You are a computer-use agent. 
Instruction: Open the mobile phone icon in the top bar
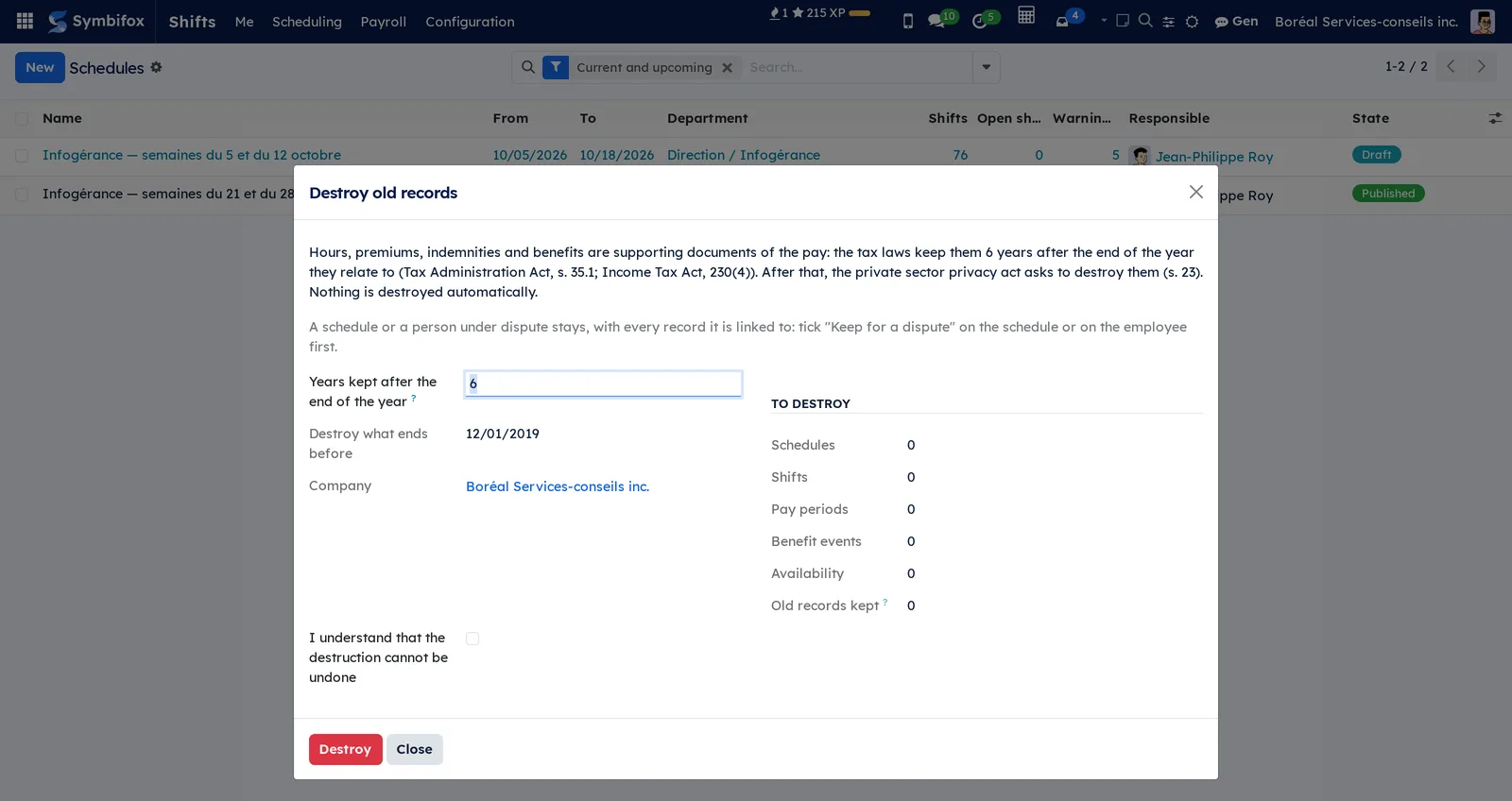(x=907, y=21)
